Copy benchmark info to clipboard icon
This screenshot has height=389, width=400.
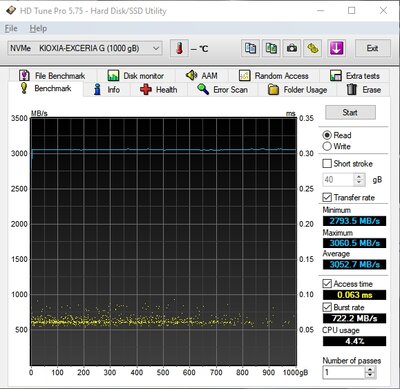pyautogui.click(x=250, y=49)
